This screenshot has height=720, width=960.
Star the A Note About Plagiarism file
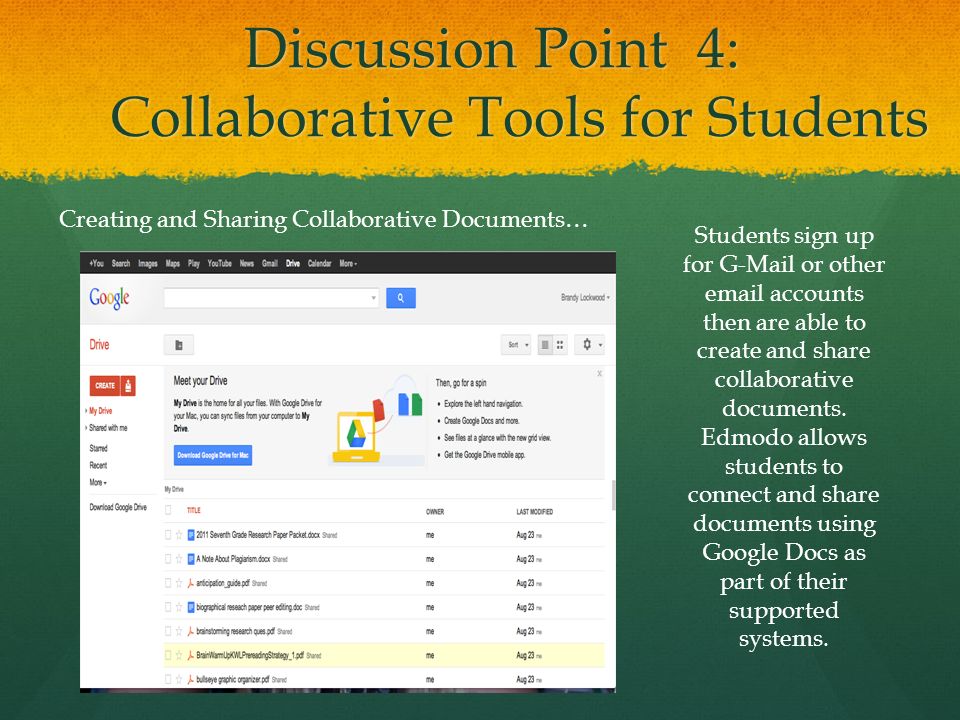click(179, 559)
